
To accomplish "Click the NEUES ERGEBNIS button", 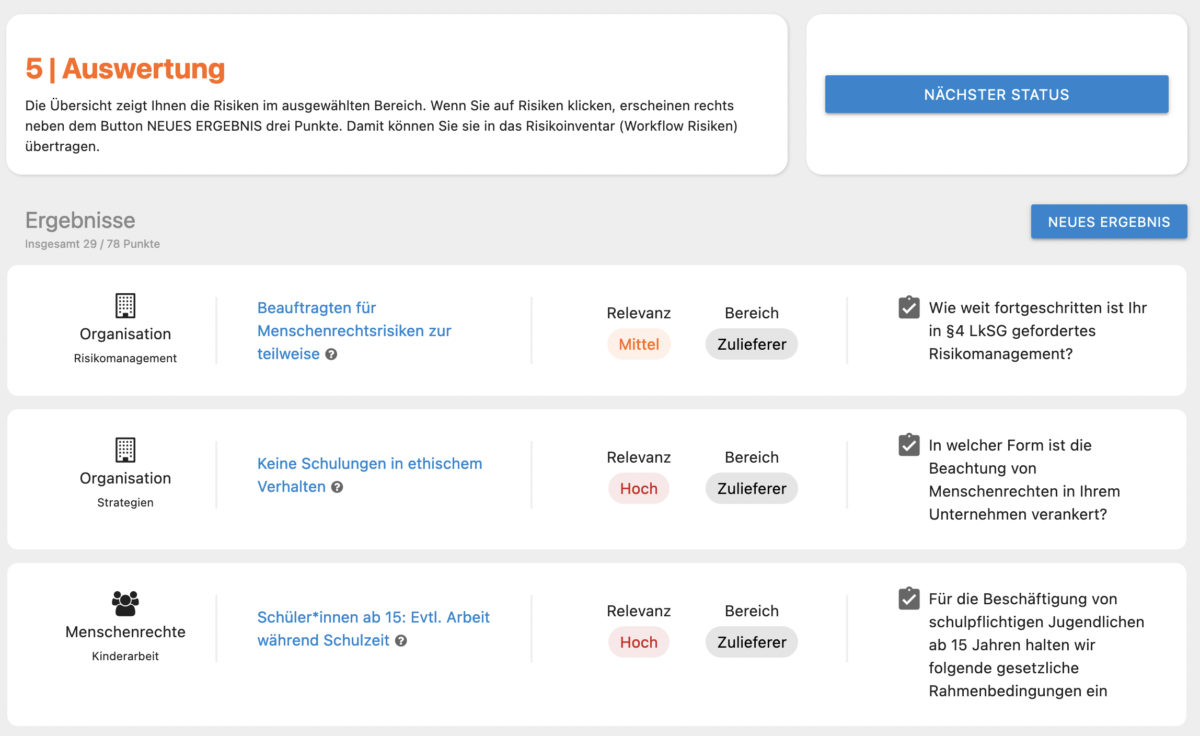I will click(x=1108, y=221).
